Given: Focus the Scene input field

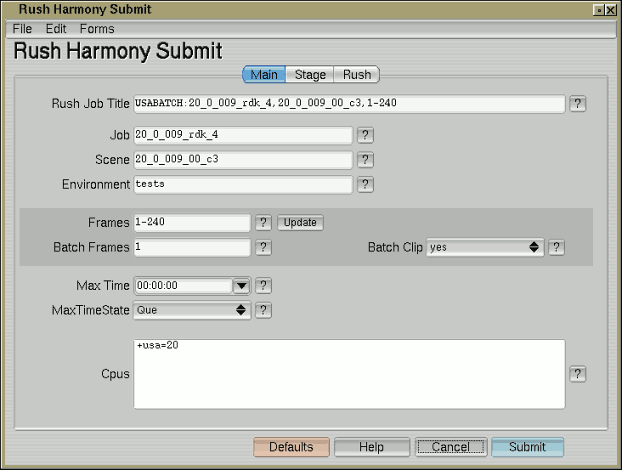Looking at the screenshot, I should coord(243,160).
